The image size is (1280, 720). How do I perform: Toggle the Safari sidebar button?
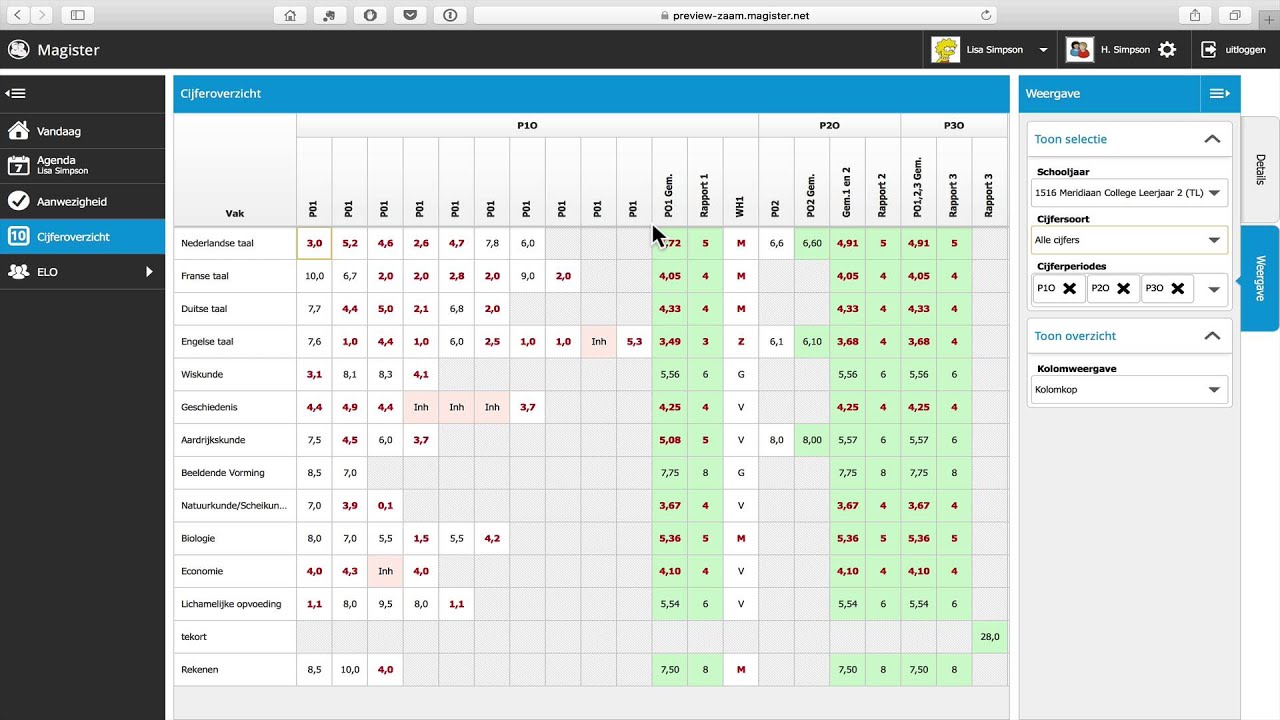pyautogui.click(x=77, y=15)
